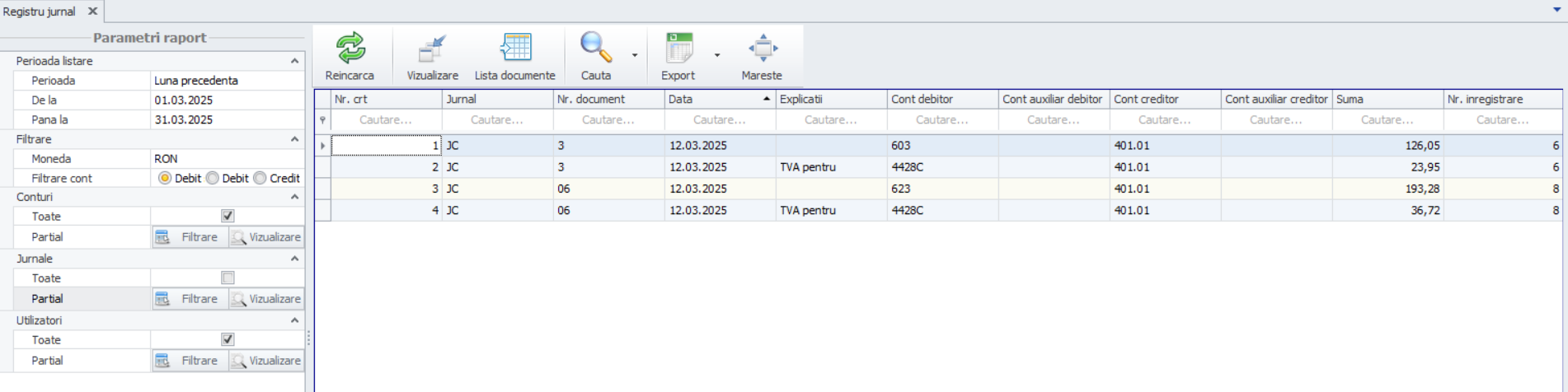The image size is (1568, 392).
Task: Click the Reincarca refresh icon
Action: tap(350, 49)
